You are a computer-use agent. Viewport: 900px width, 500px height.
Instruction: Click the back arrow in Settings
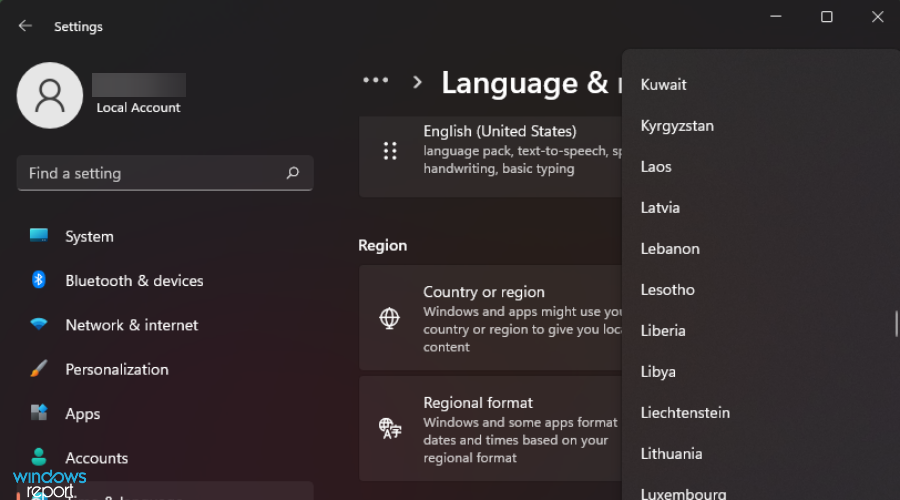tap(25, 26)
